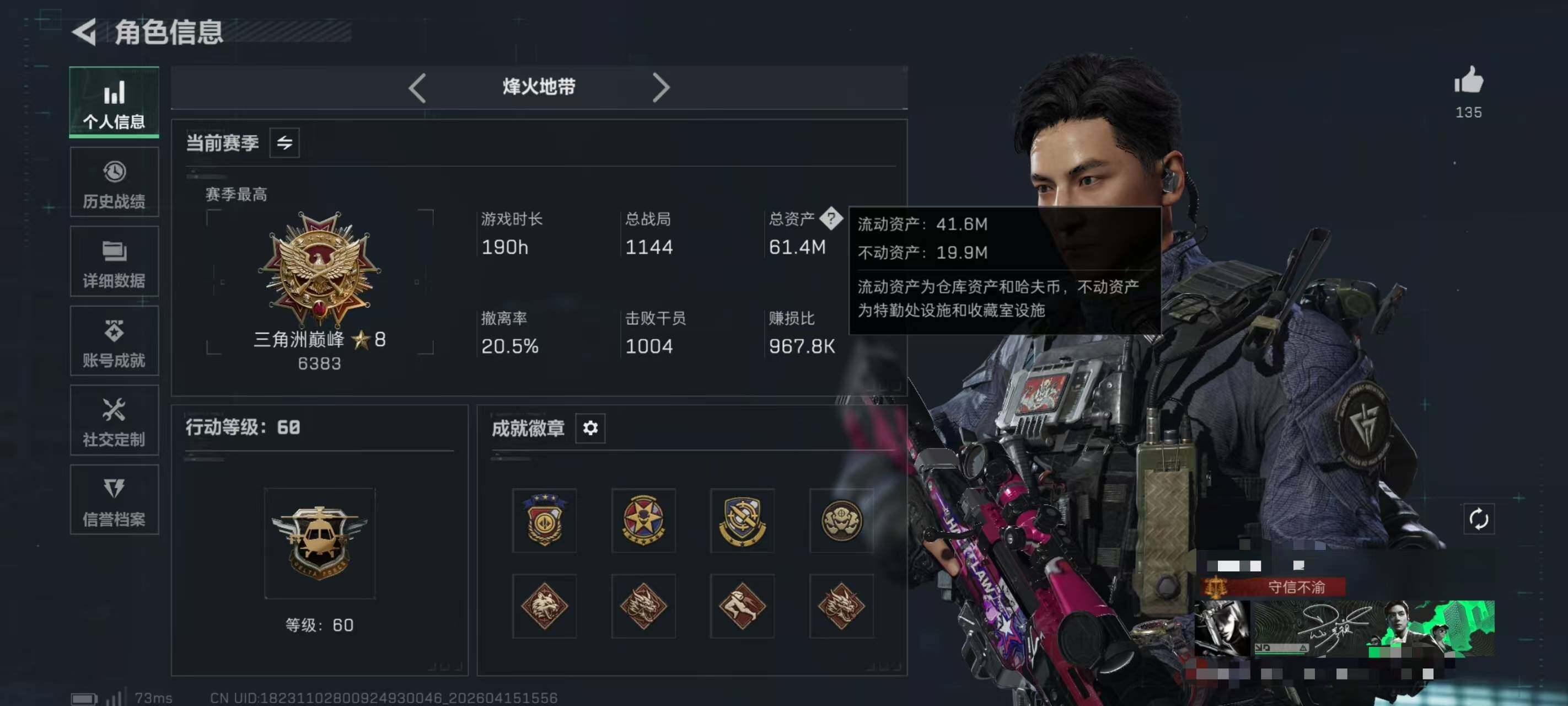Give a thumbs-up like to this profile
1568x706 pixels.
pos(1468,81)
